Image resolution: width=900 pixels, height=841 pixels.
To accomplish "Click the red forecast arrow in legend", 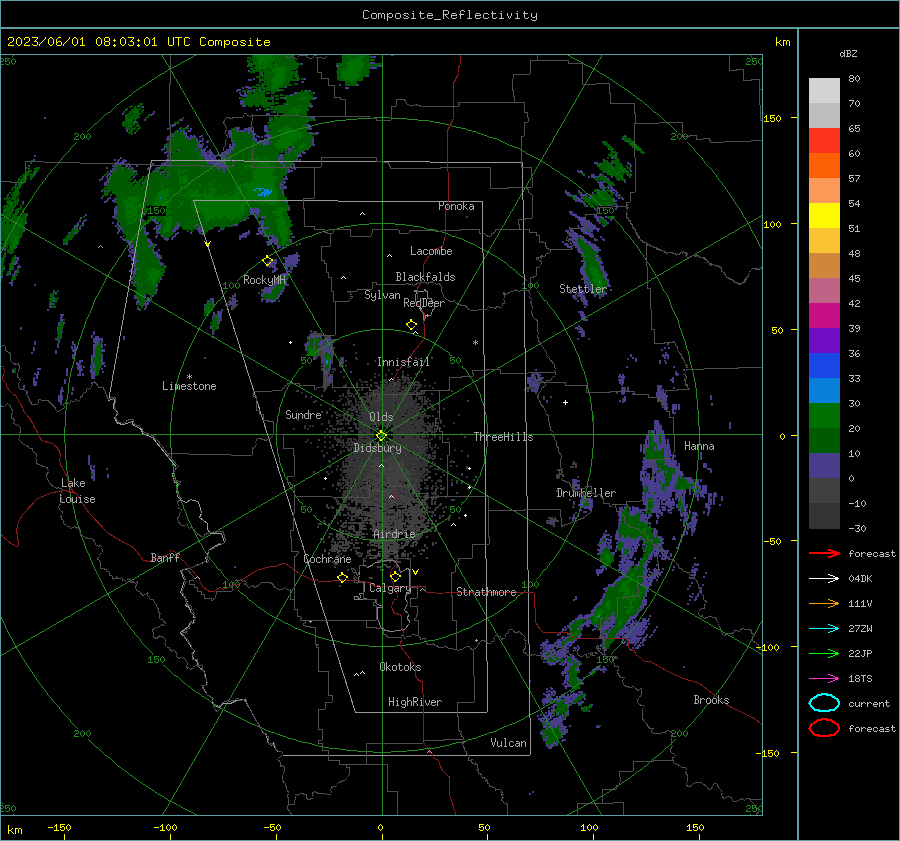I will (824, 553).
